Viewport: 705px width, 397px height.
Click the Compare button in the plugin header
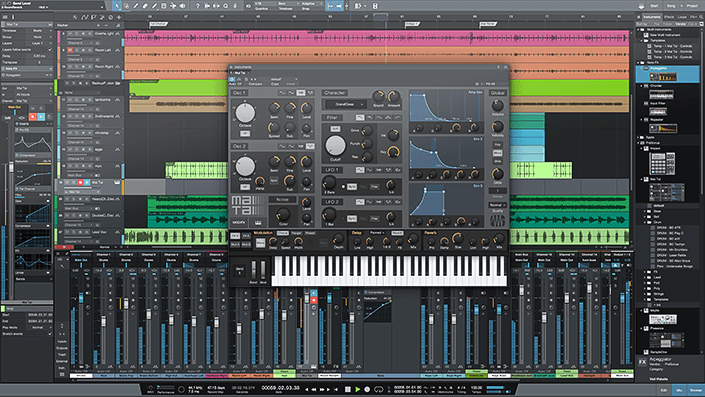255,84
